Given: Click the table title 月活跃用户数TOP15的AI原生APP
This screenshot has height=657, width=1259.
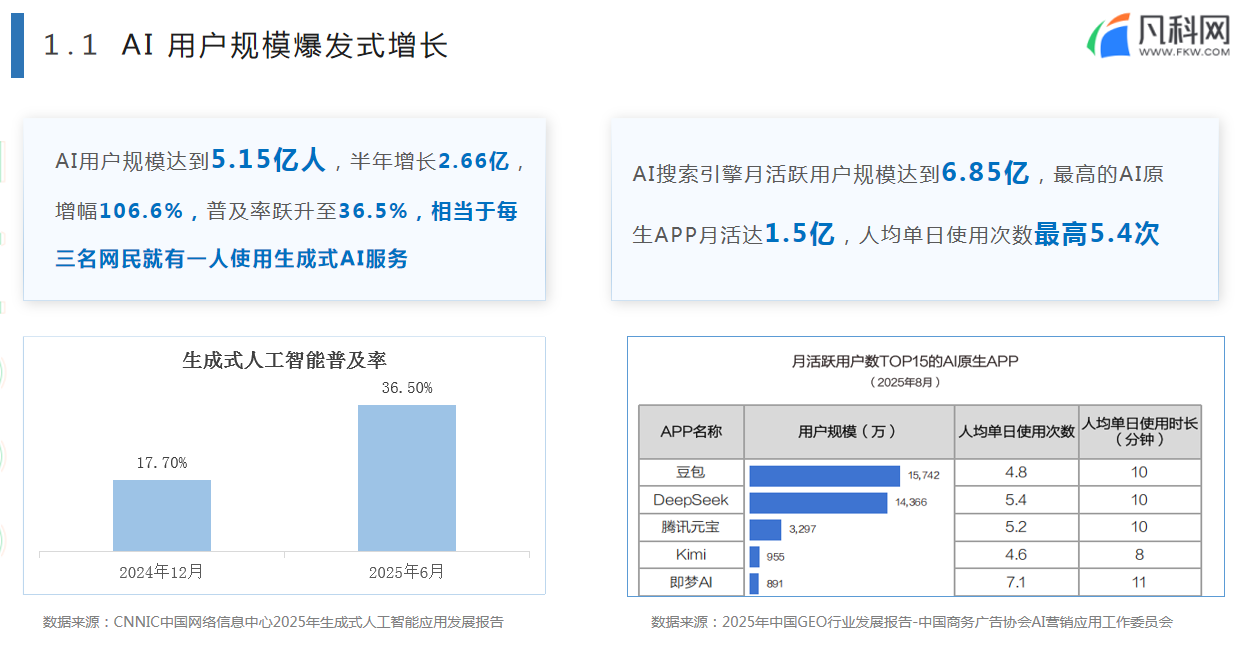Looking at the screenshot, I should point(904,361).
